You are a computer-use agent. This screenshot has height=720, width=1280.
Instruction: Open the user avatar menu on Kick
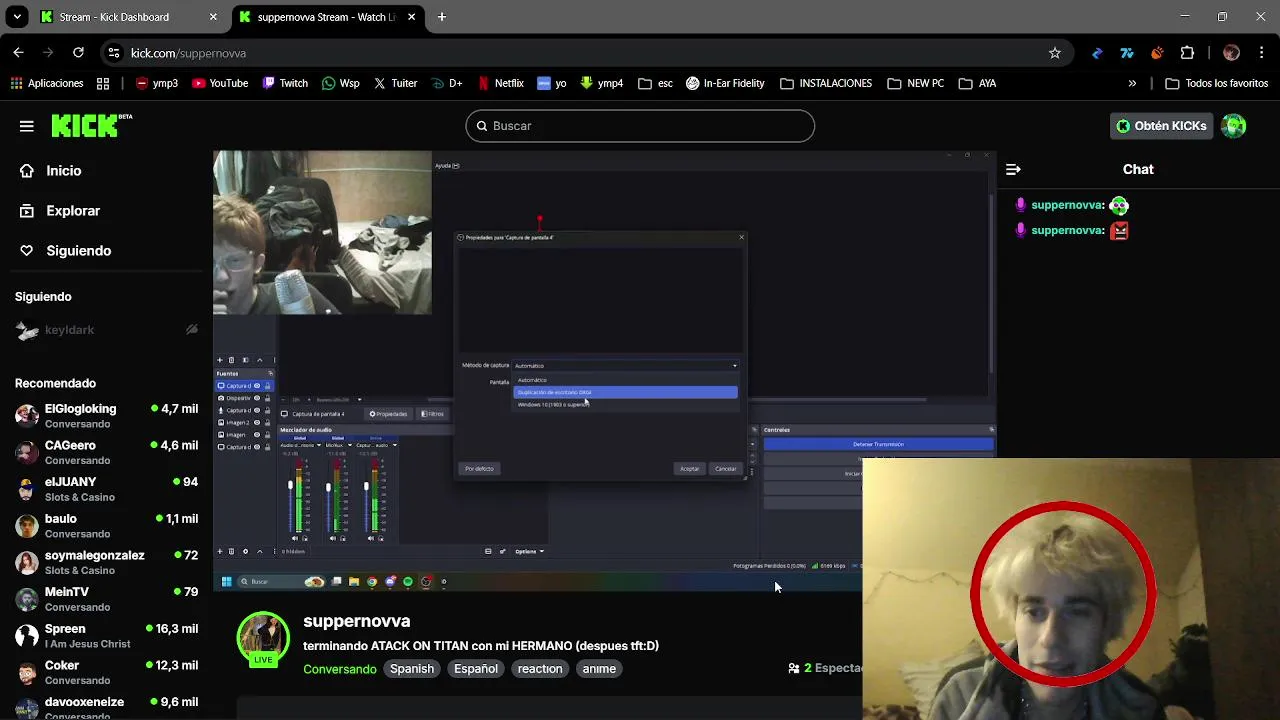pos(1233,126)
